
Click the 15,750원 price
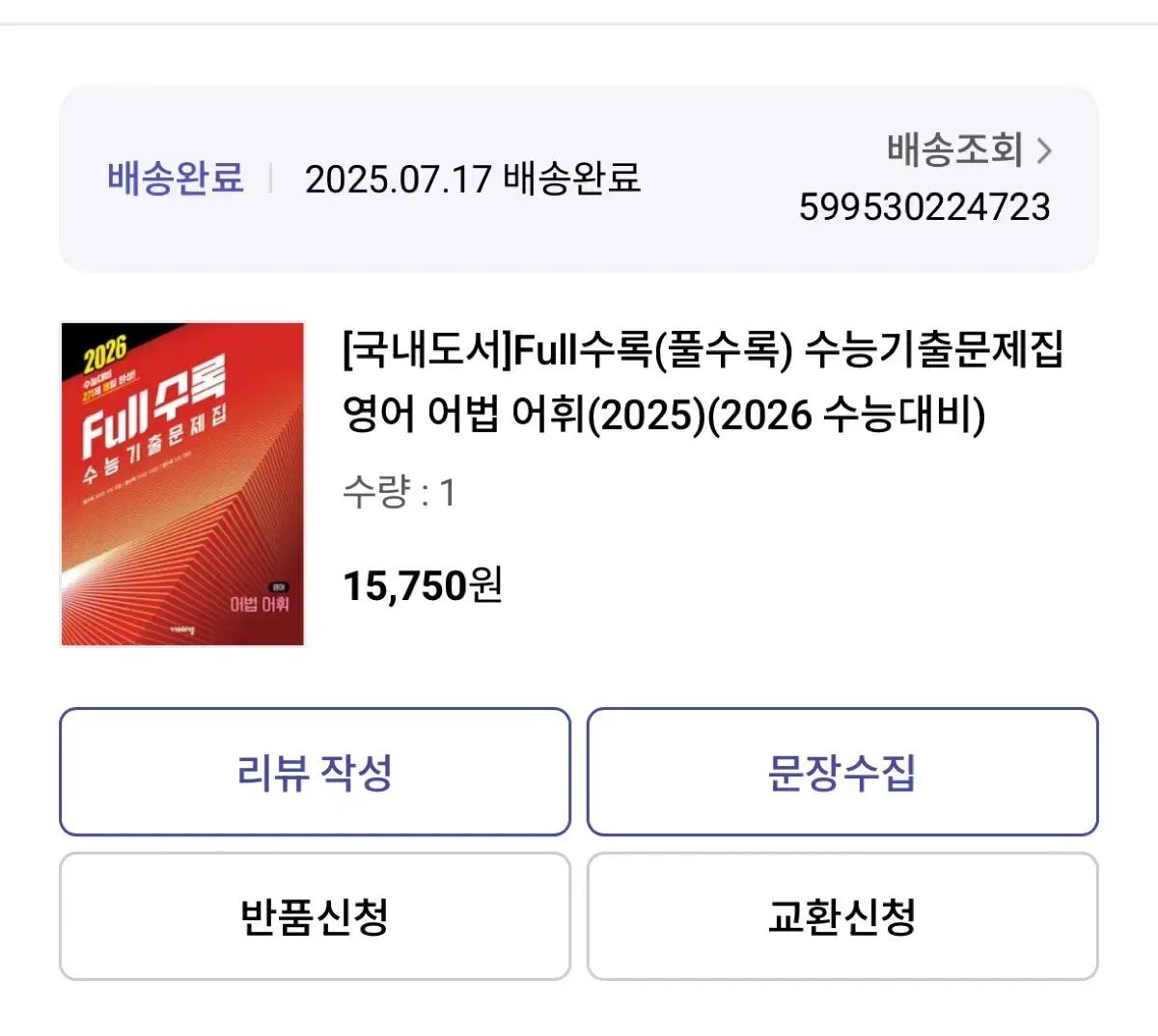tap(423, 585)
